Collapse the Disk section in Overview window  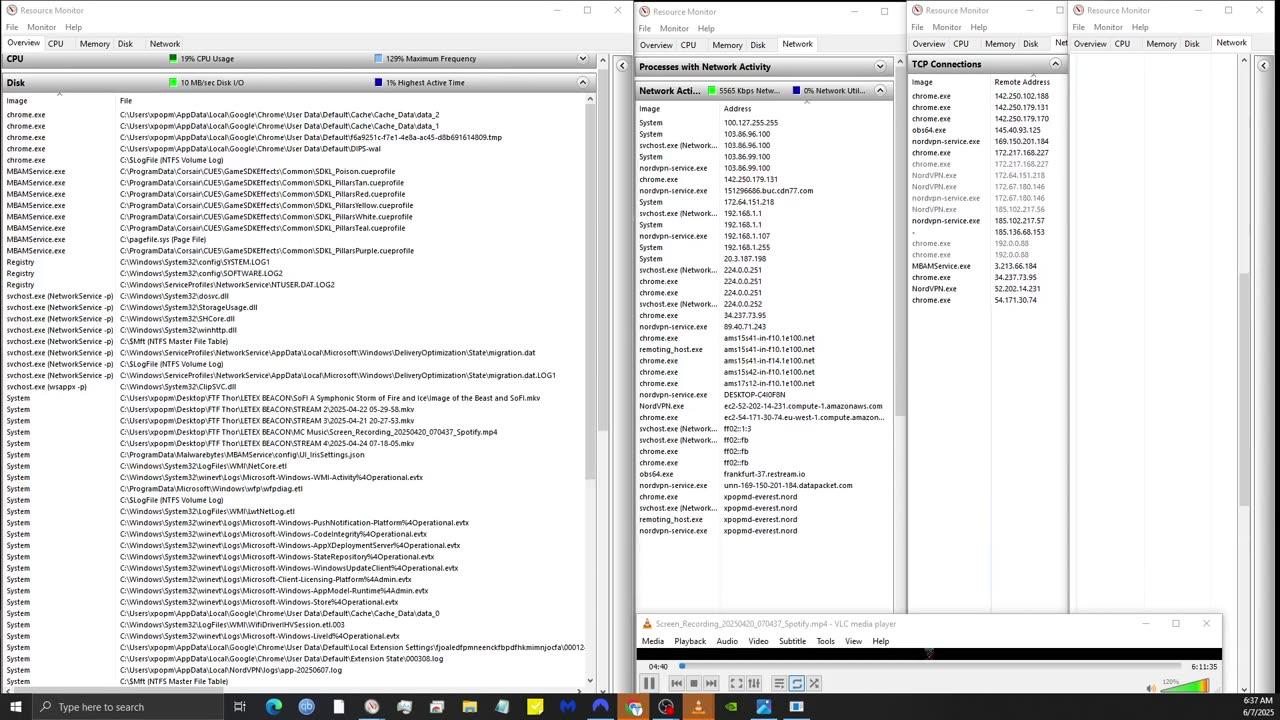point(583,83)
